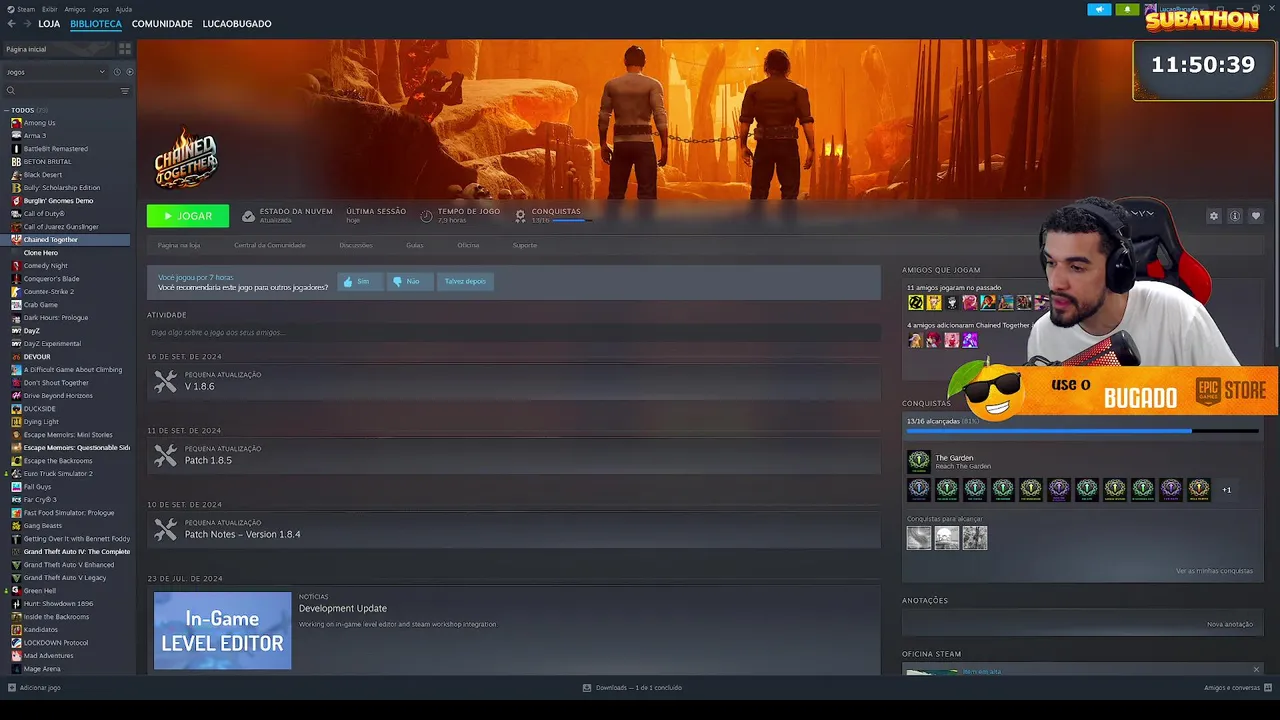The image size is (1280, 720).
Task: Click the back navigation arrow
Action: [11, 23]
